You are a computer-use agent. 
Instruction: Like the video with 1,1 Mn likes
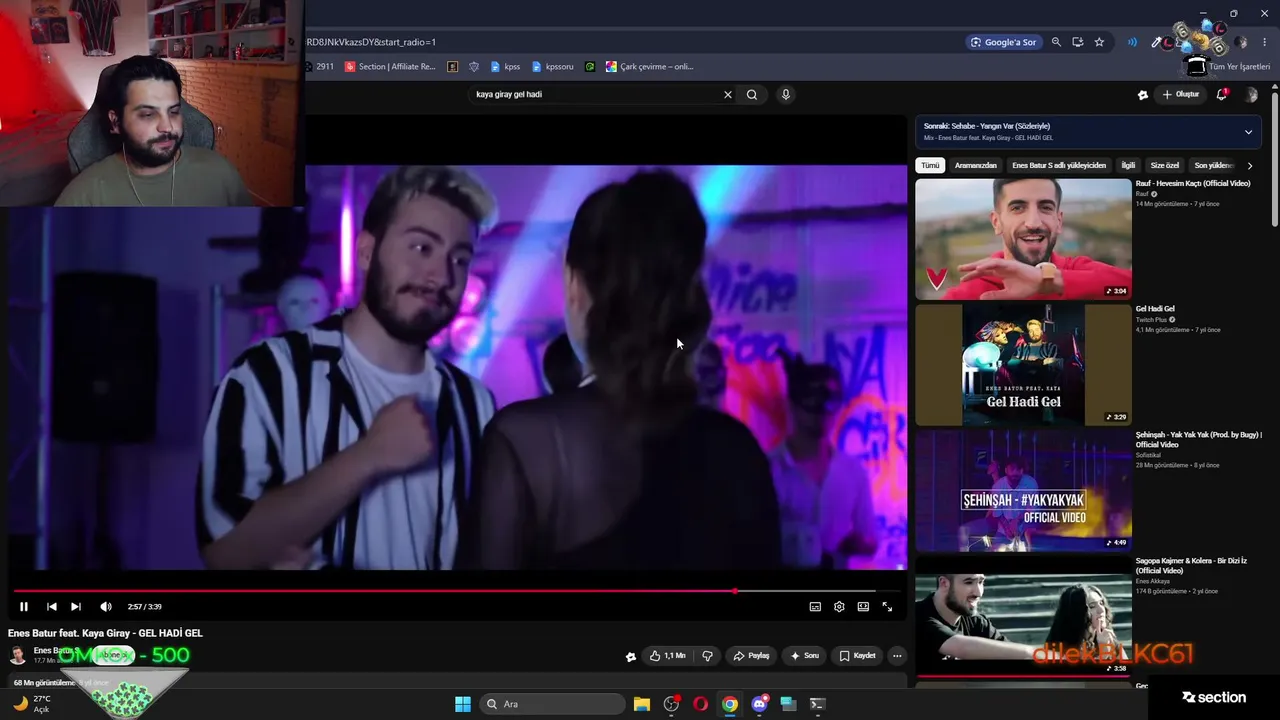point(667,656)
